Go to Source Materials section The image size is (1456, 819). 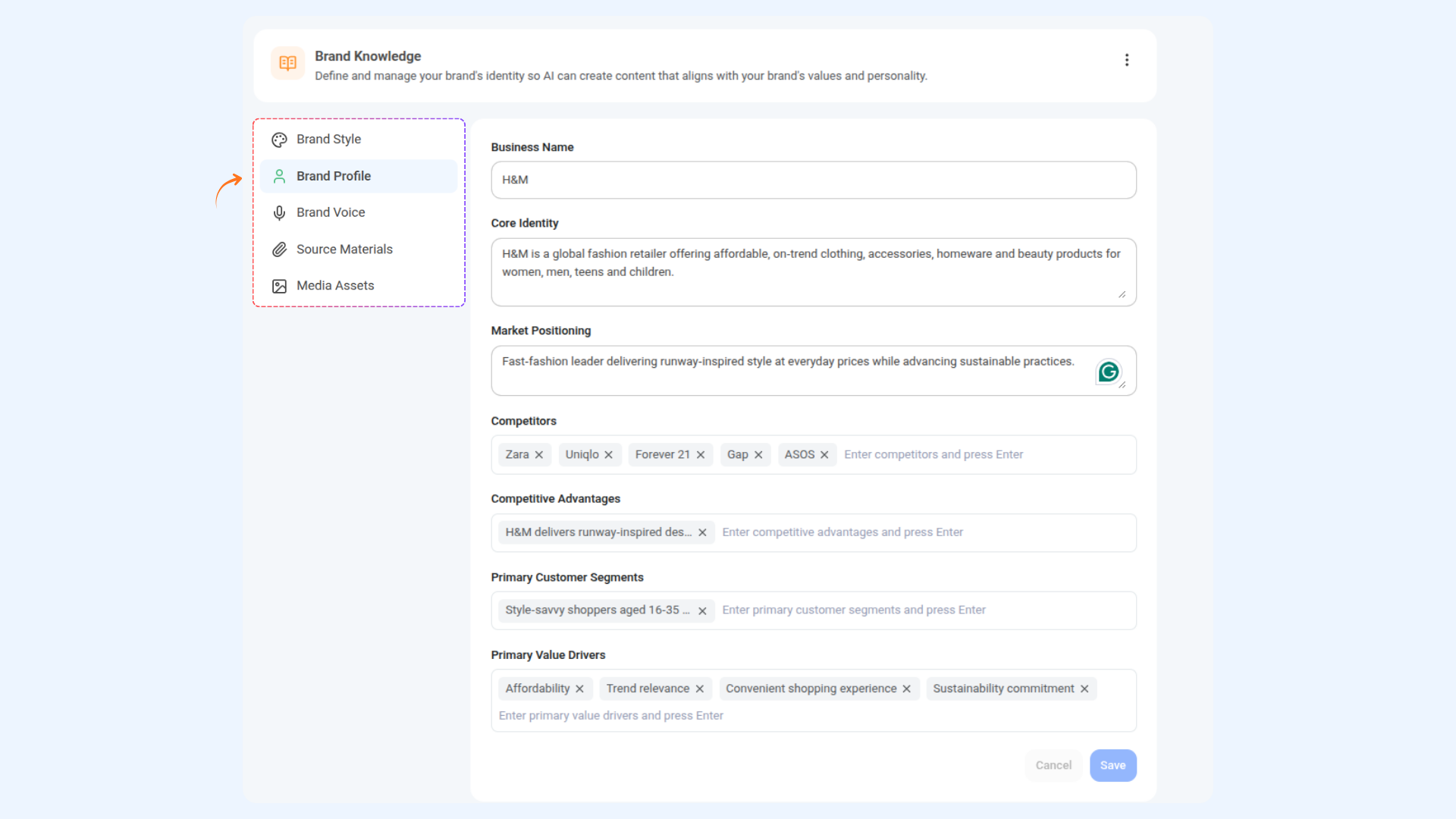coord(359,249)
